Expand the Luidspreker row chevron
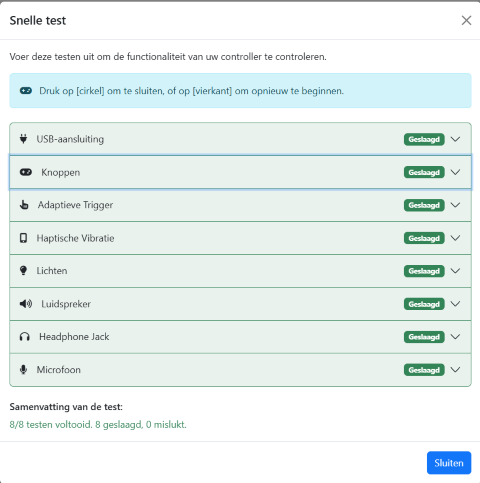This screenshot has width=480, height=483. click(x=455, y=304)
